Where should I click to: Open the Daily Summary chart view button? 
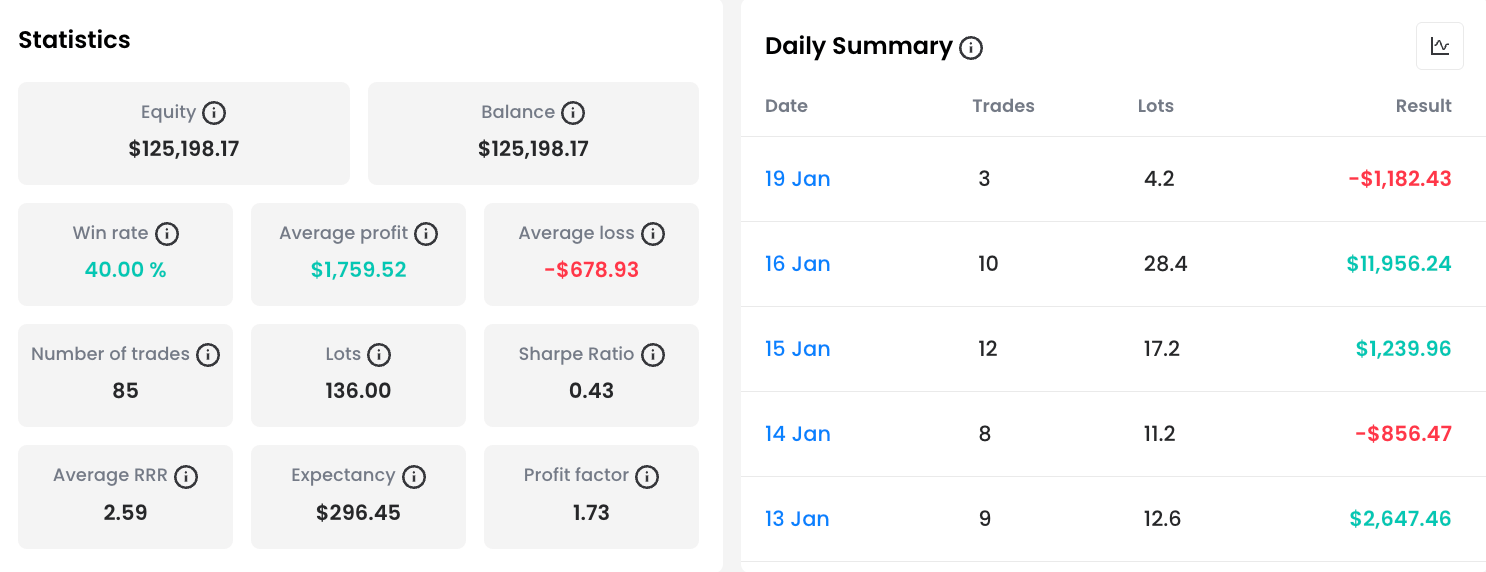1439,46
